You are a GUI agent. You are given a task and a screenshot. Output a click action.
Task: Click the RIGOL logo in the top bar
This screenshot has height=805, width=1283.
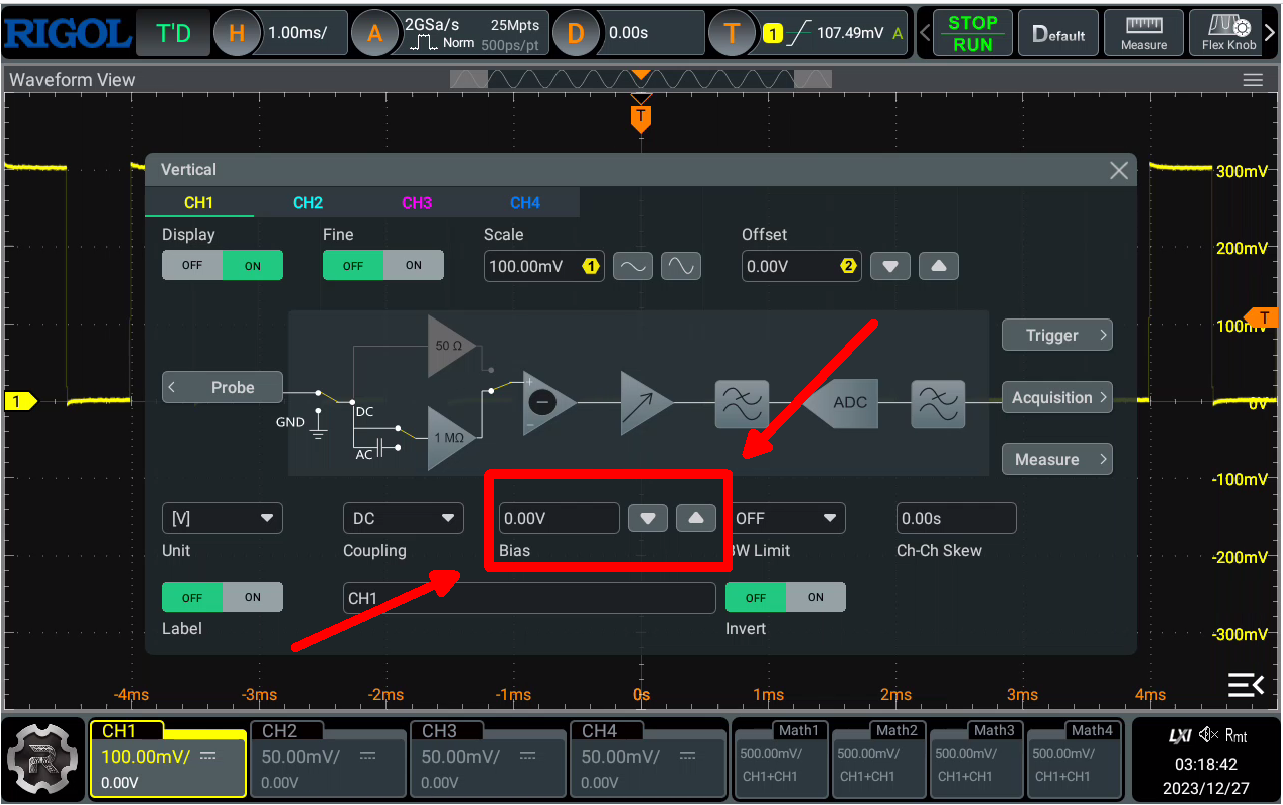point(67,33)
